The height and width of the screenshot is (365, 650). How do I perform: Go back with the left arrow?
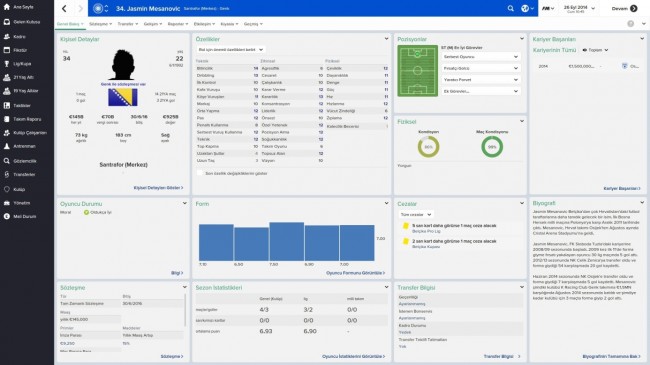(64, 8)
